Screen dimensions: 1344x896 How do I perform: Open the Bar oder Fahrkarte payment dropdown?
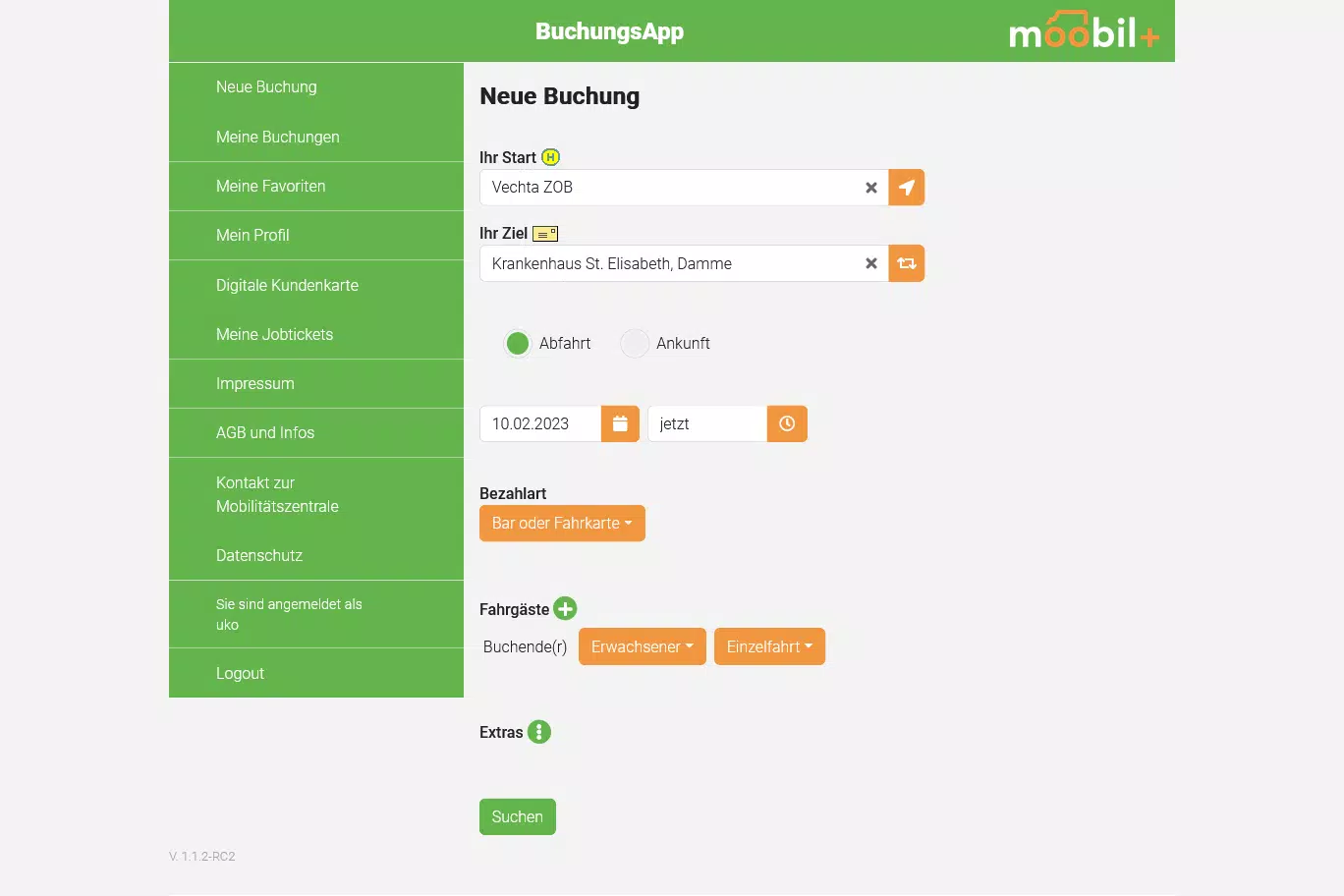(562, 524)
